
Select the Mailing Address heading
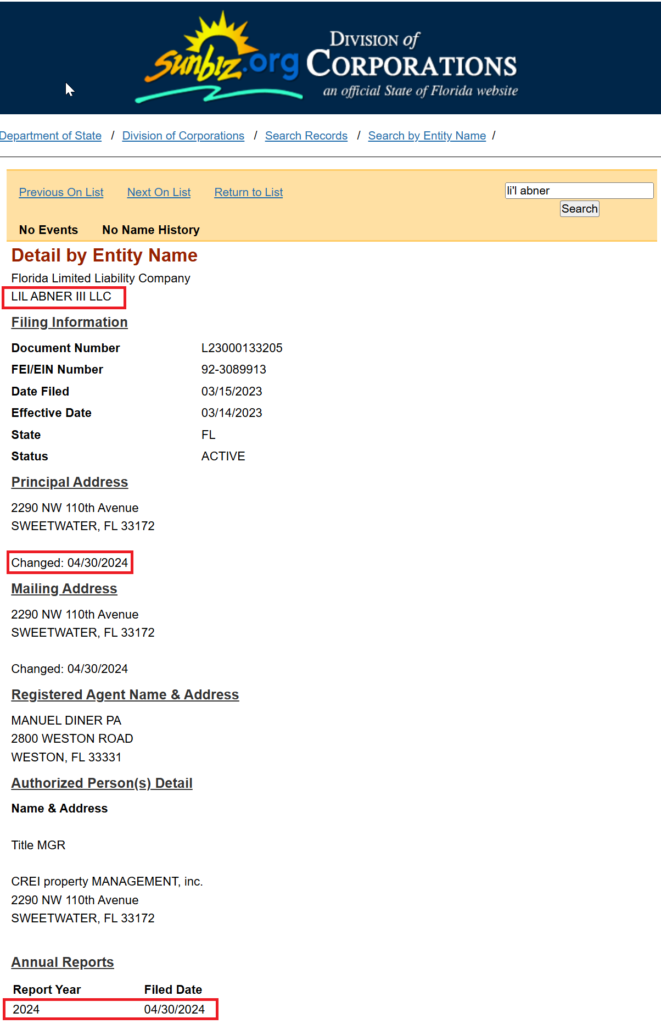click(64, 589)
